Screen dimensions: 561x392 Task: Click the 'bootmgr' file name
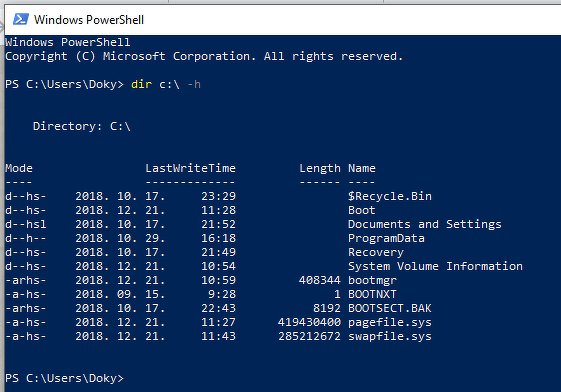372,280
